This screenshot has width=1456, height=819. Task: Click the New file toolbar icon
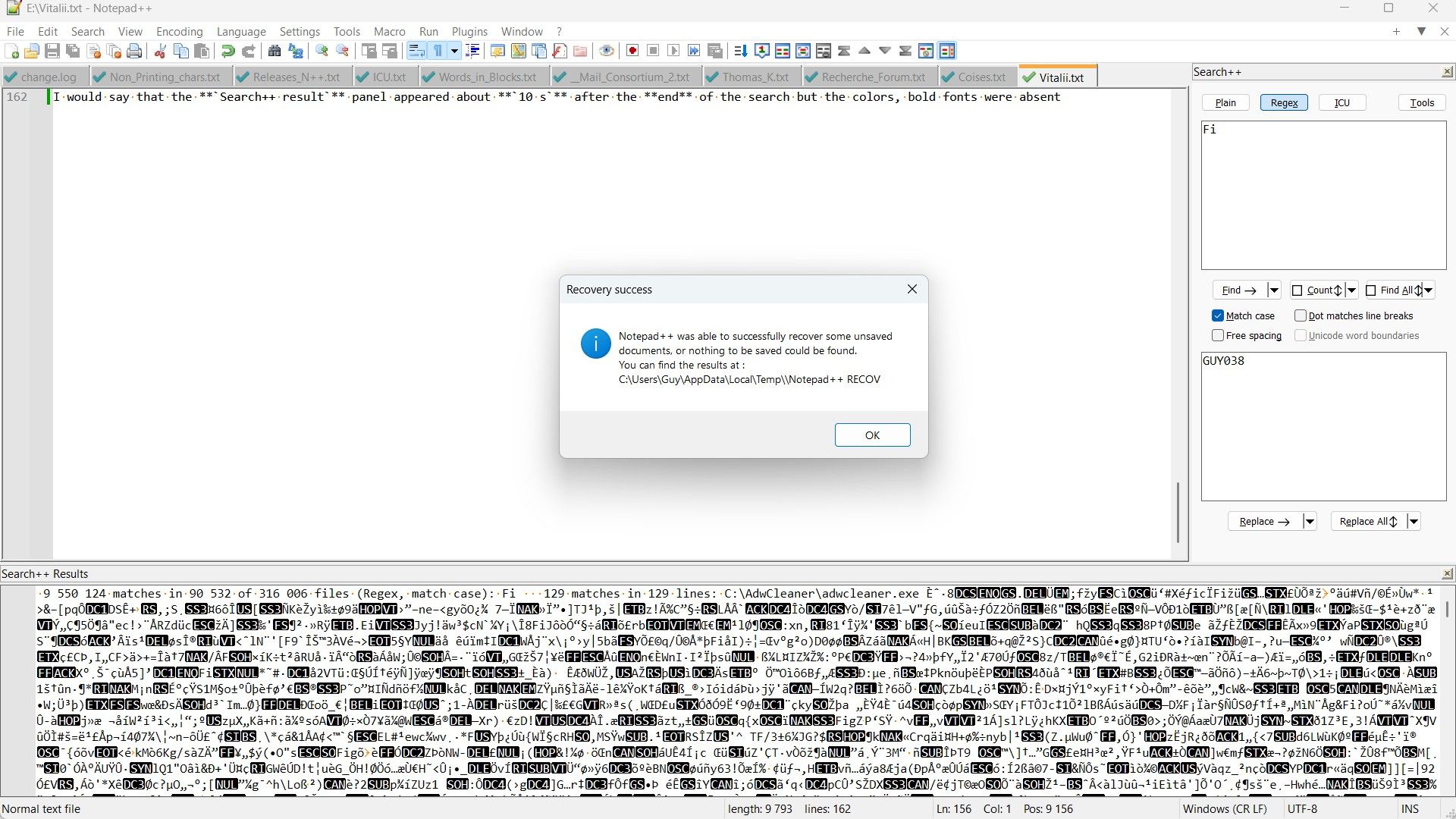point(11,51)
